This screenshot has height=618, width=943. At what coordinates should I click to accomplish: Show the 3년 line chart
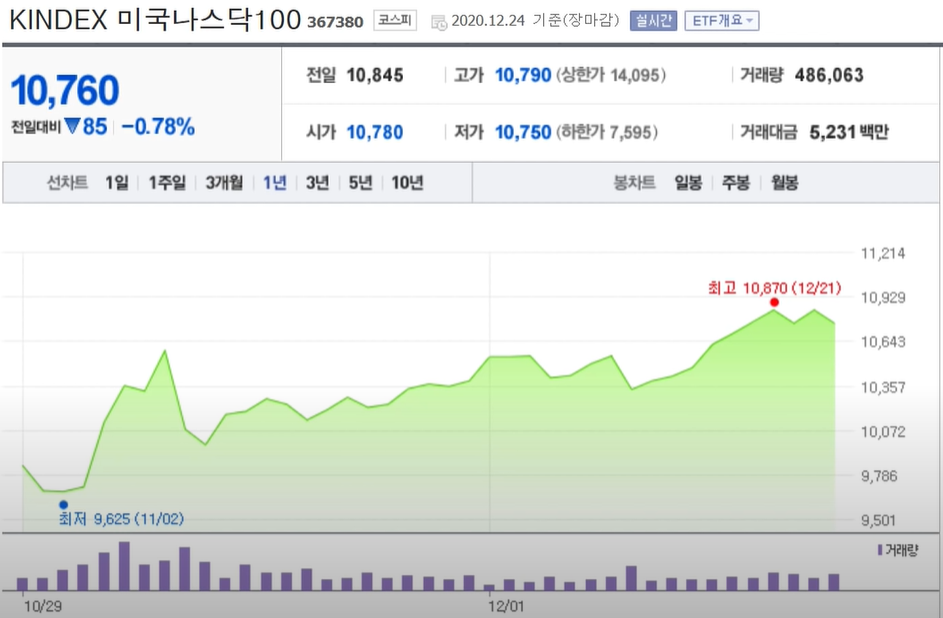pos(317,182)
